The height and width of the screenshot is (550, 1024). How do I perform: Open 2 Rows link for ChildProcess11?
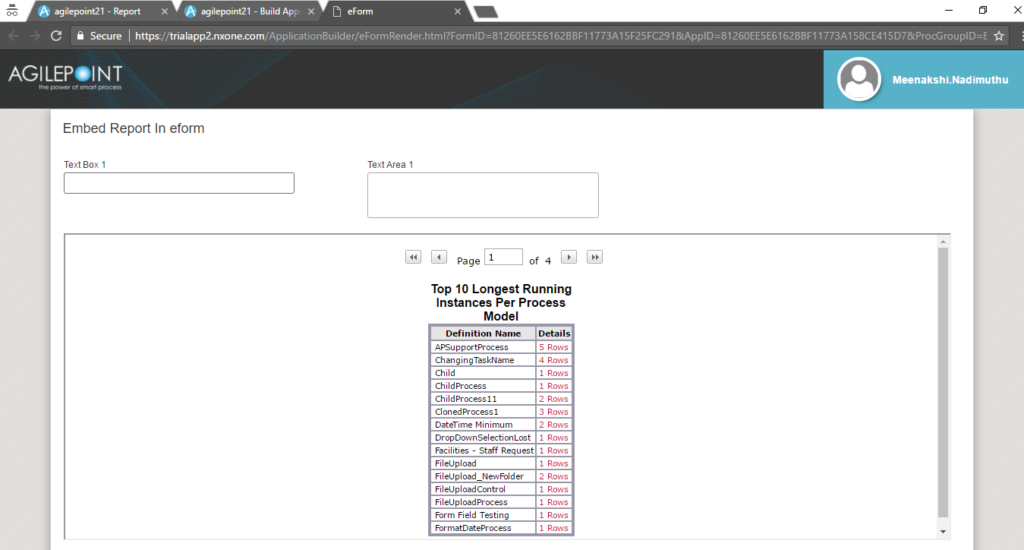tap(554, 399)
